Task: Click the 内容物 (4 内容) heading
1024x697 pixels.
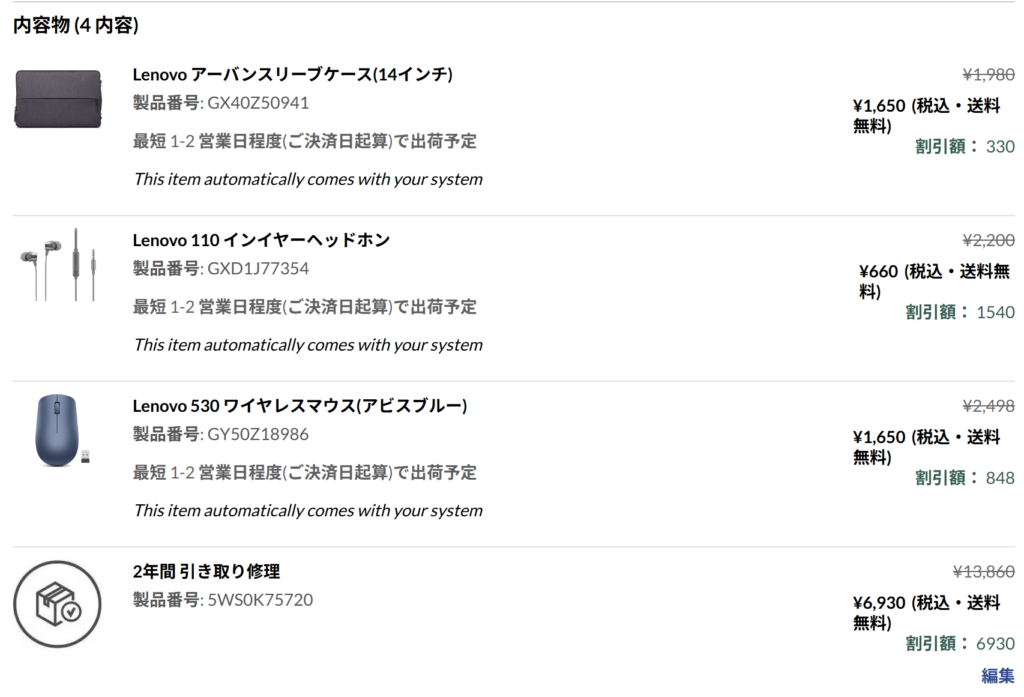Action: tap(76, 25)
